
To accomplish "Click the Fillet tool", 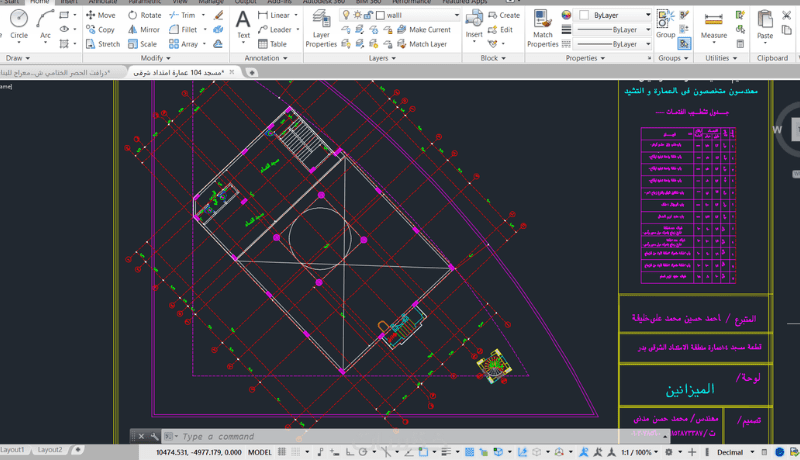I will pos(183,30).
